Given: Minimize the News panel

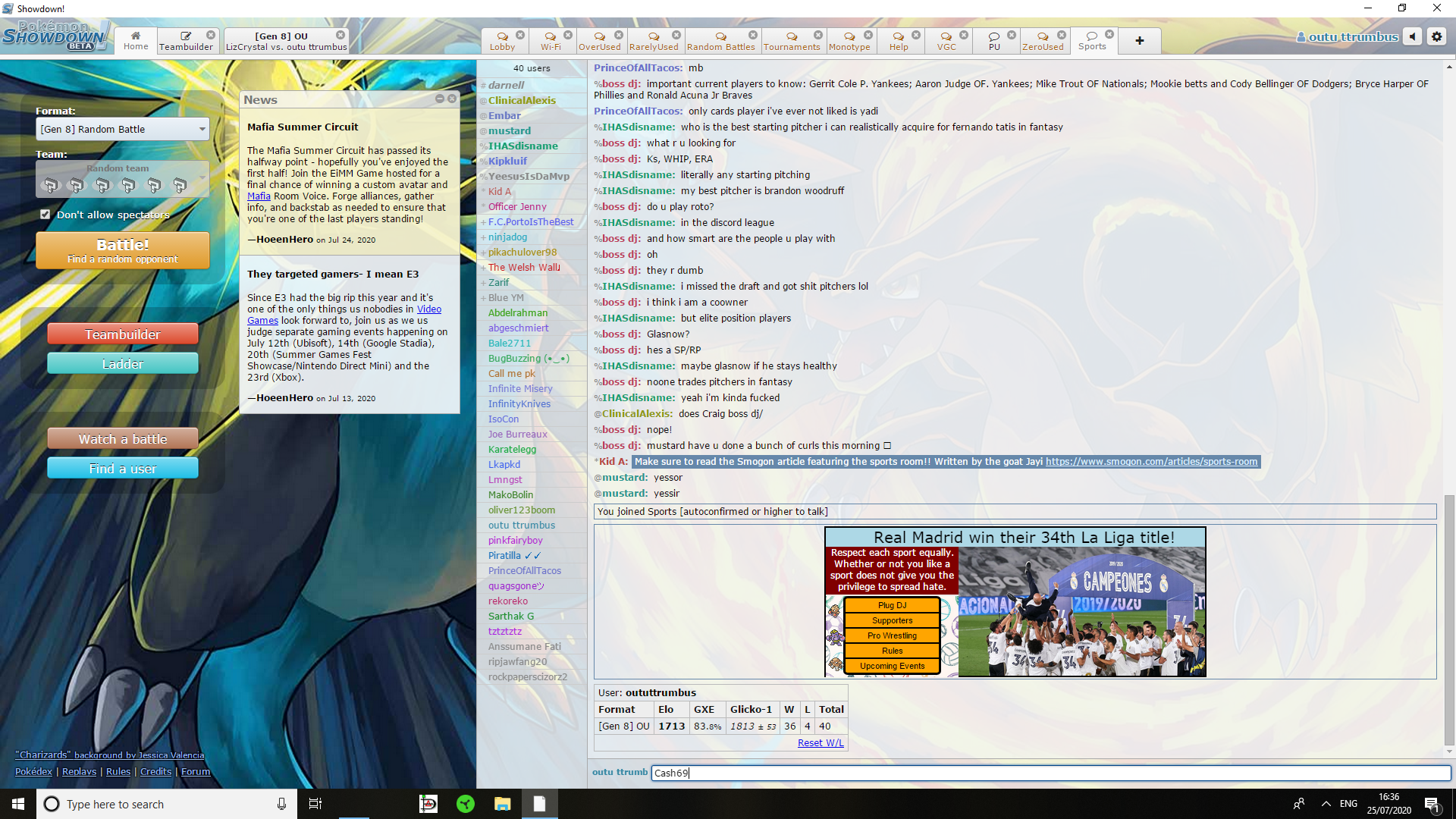Looking at the screenshot, I should click(x=440, y=99).
